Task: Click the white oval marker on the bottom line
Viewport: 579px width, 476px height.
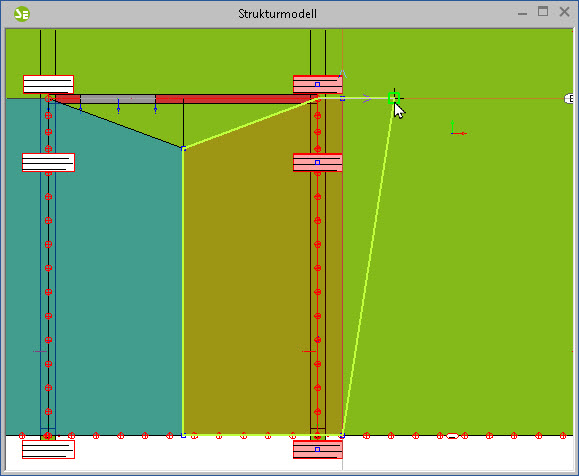Action: 452,436
